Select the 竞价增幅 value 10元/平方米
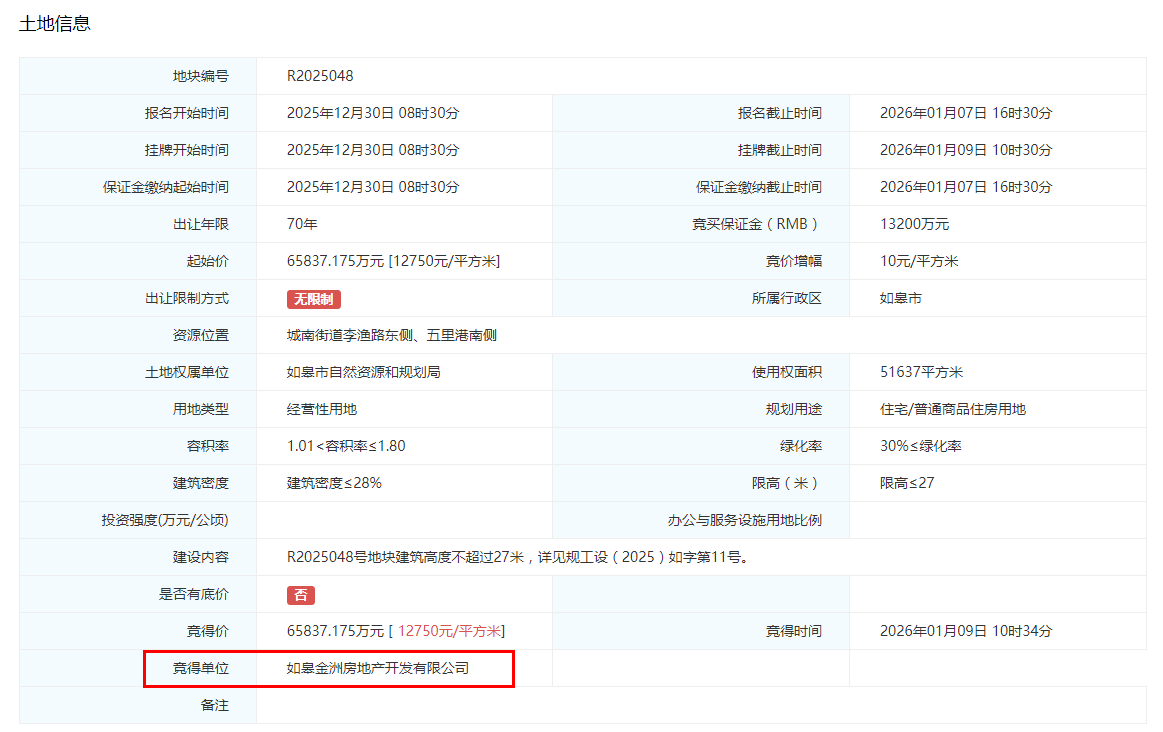Viewport: 1163px width, 732px height. click(x=918, y=261)
